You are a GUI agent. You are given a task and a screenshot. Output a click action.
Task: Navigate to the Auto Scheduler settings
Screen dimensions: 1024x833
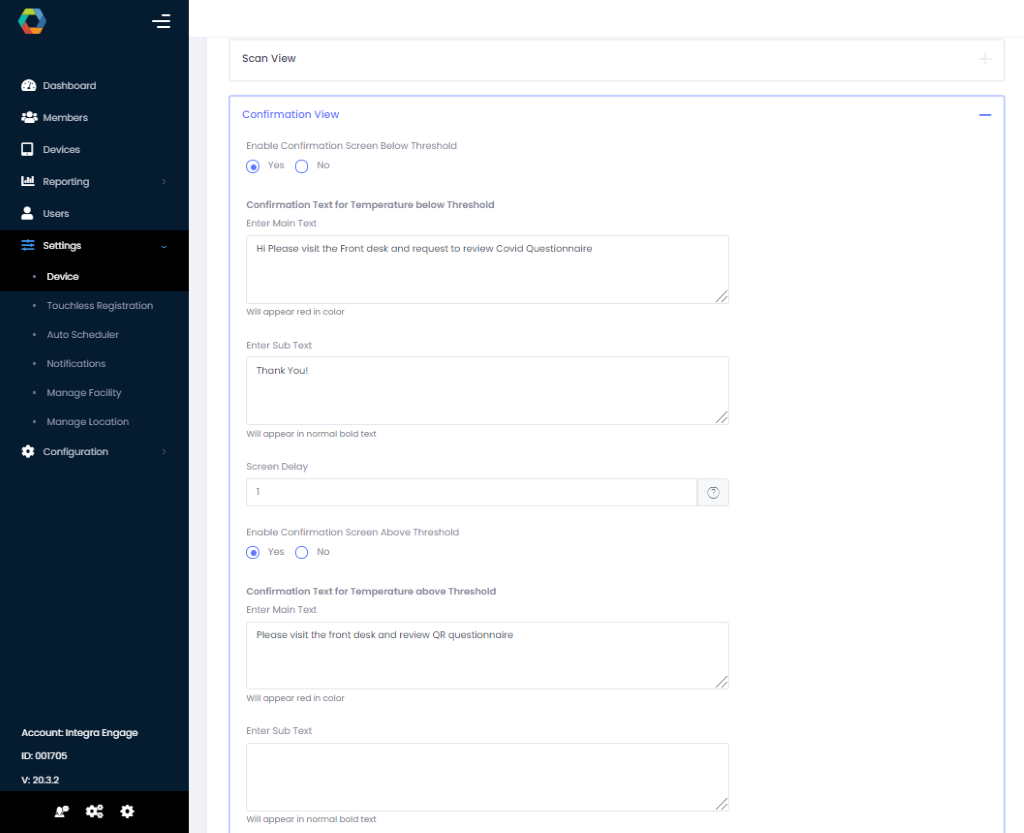[x=83, y=334]
